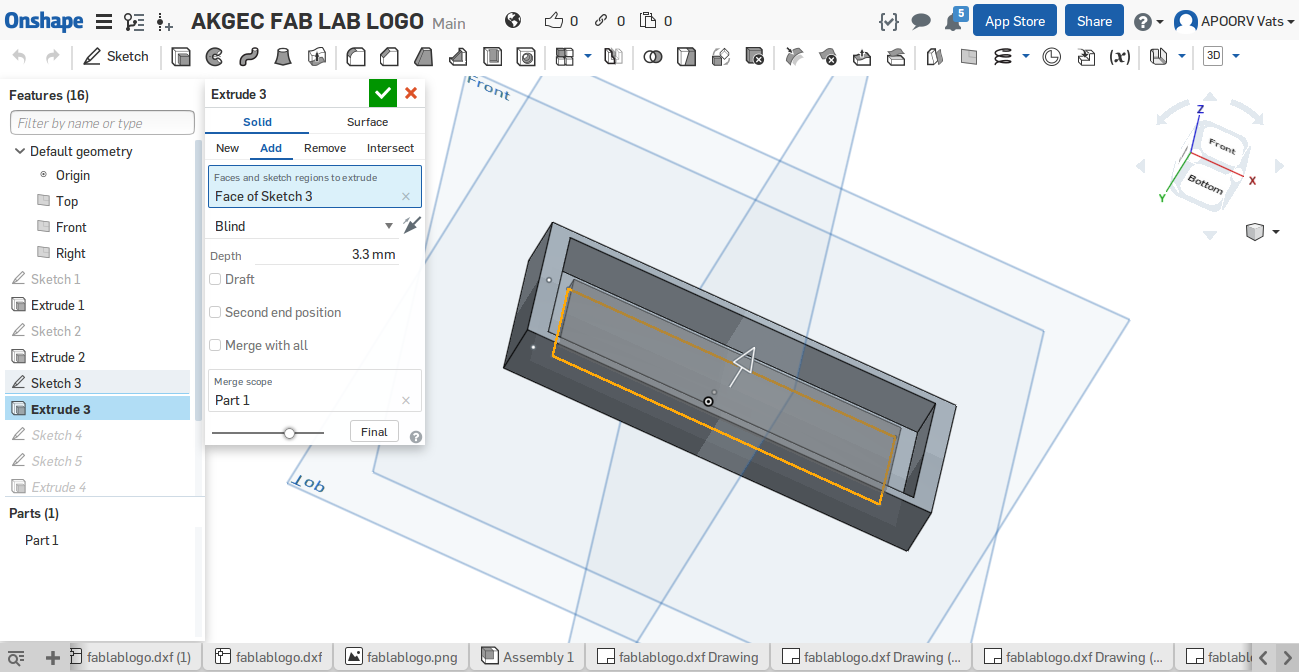Select the Draft tool in toolbar

point(423,57)
